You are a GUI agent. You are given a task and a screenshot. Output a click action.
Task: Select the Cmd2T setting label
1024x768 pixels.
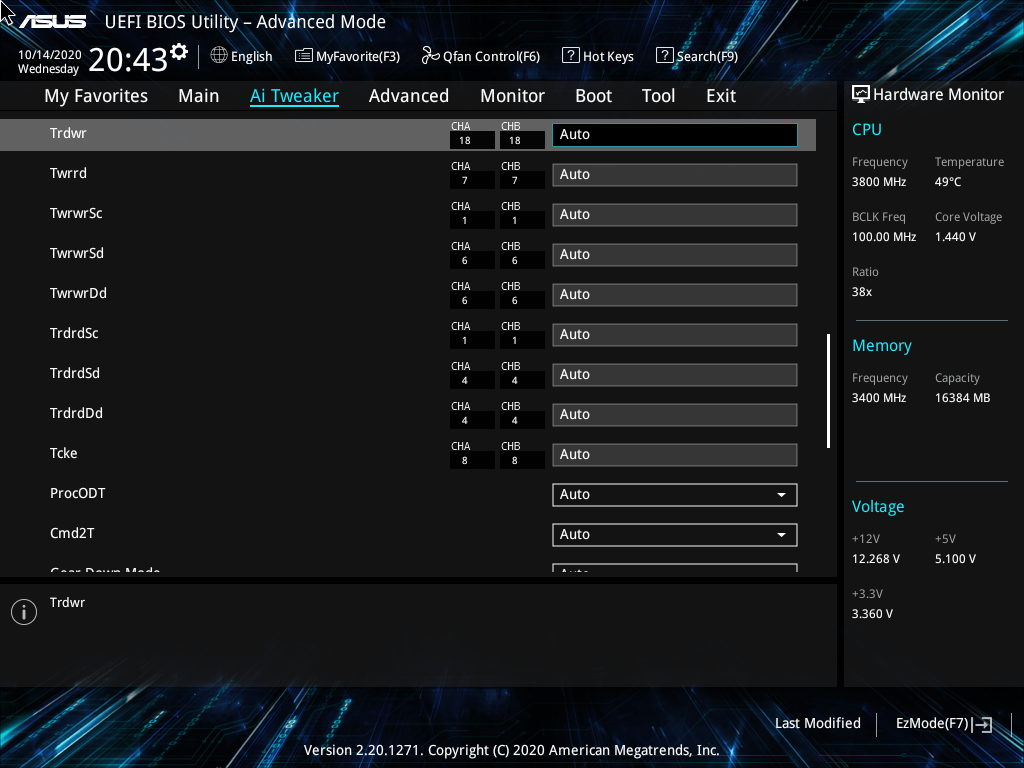(72, 533)
